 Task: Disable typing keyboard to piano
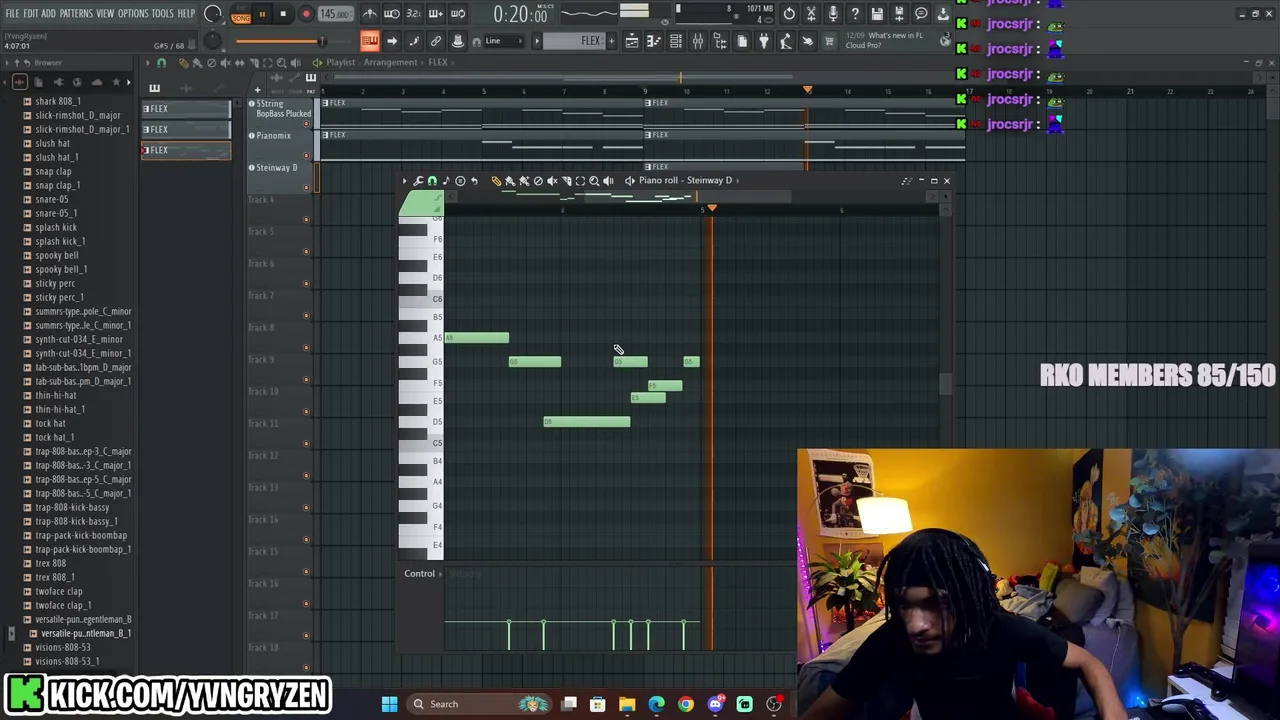click(369, 41)
